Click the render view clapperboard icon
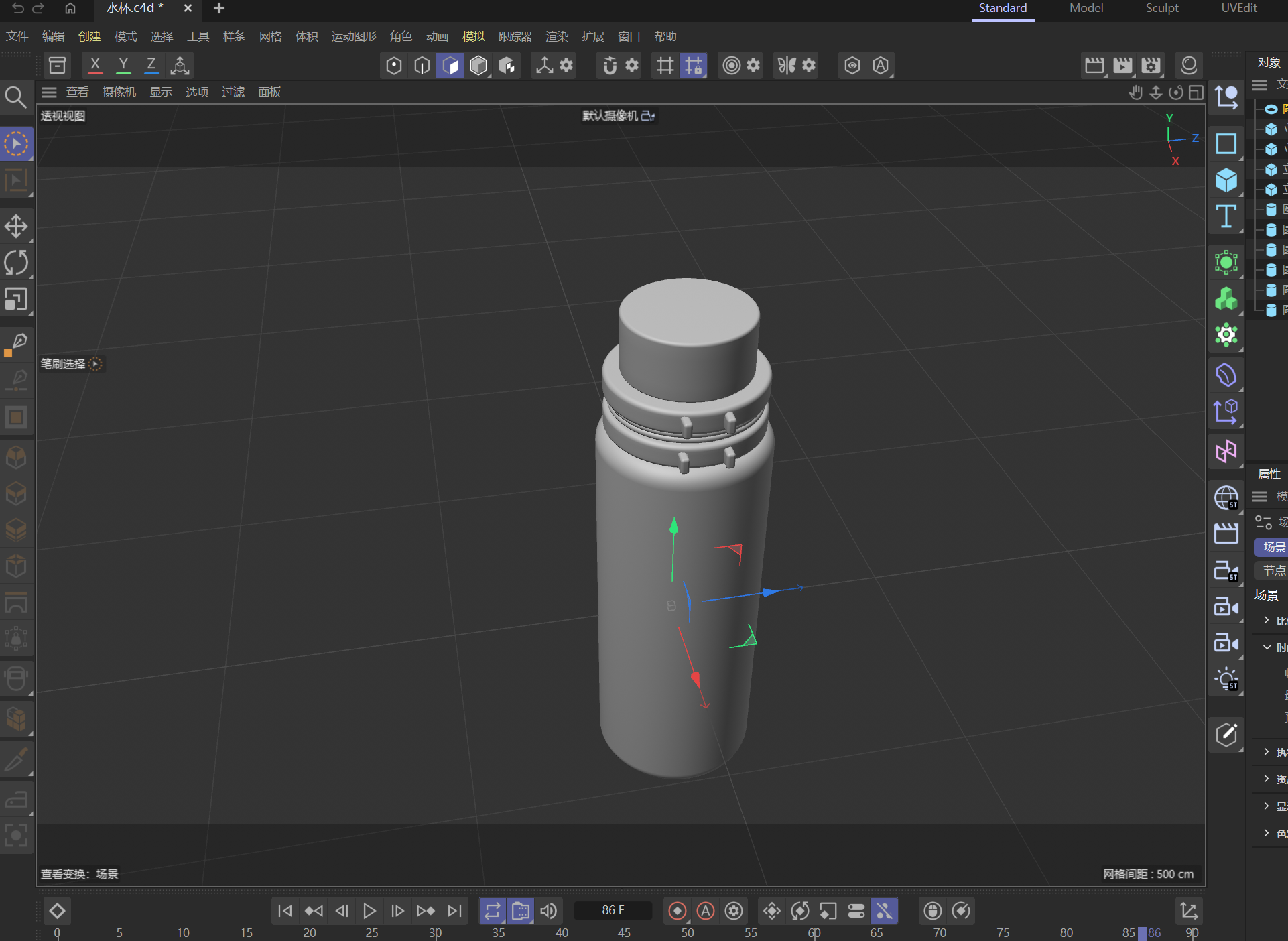This screenshot has height=941, width=1288. click(x=1094, y=65)
